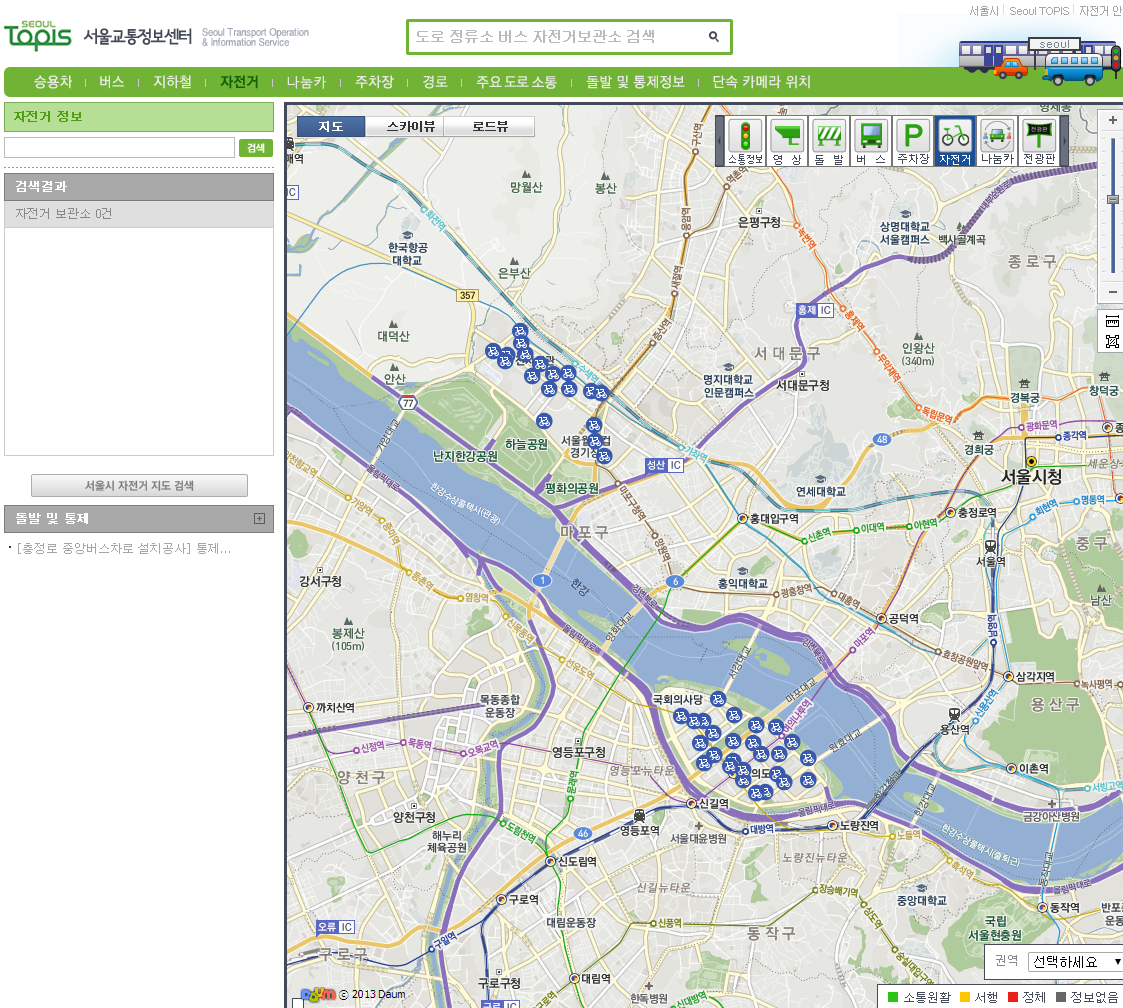
Task: Select the distance ruler measuring tool
Action: click(x=1112, y=321)
